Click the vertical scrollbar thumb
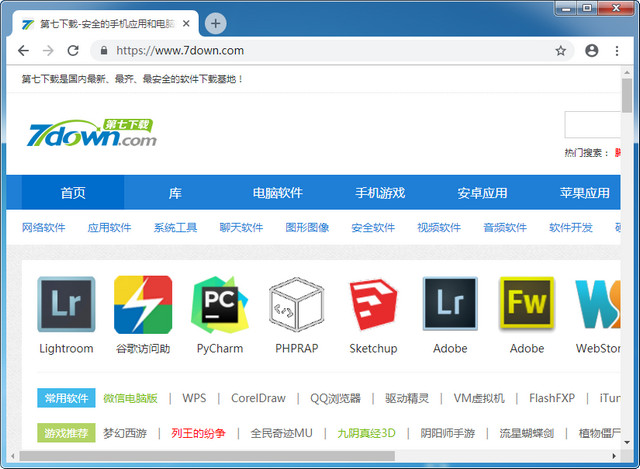 (x=627, y=95)
